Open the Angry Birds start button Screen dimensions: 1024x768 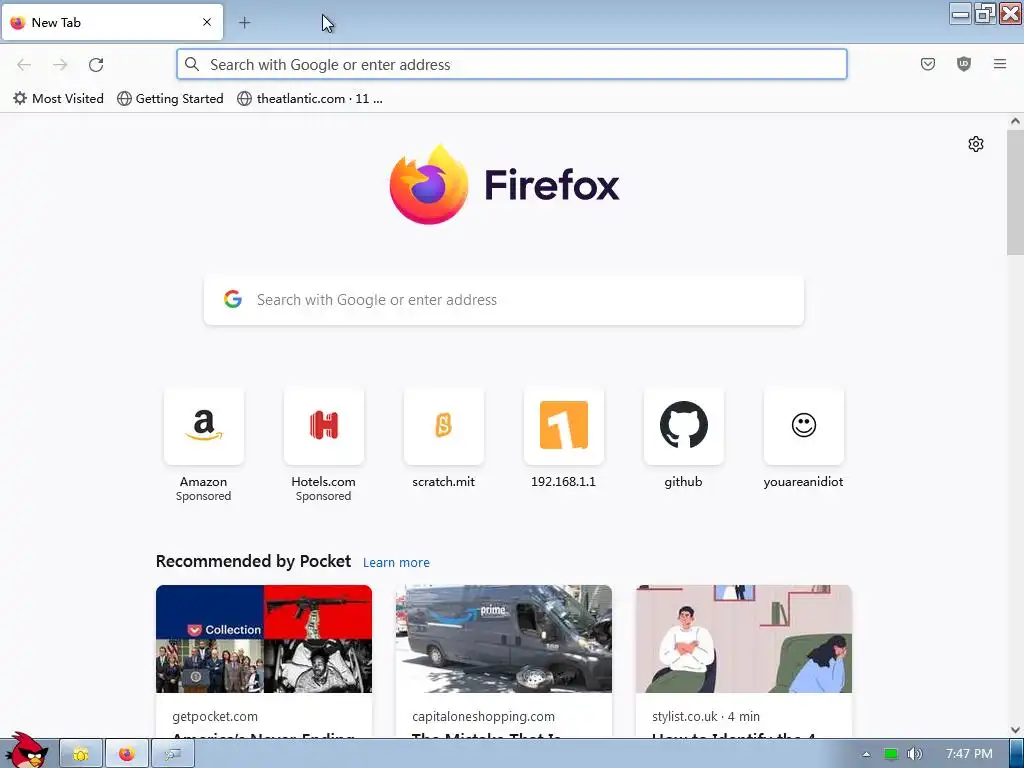pyautogui.click(x=26, y=750)
